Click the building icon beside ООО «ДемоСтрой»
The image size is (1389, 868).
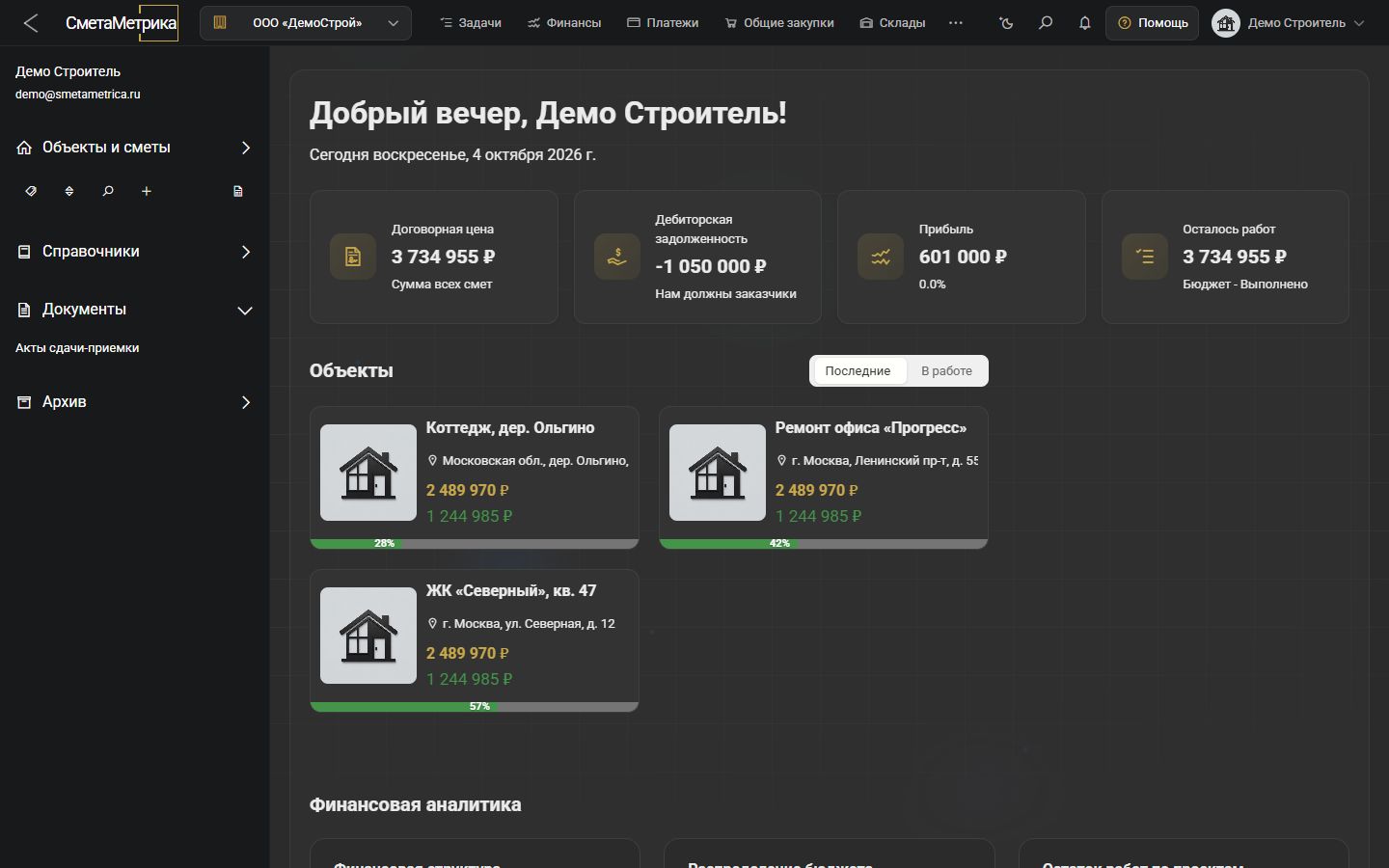[x=220, y=23]
